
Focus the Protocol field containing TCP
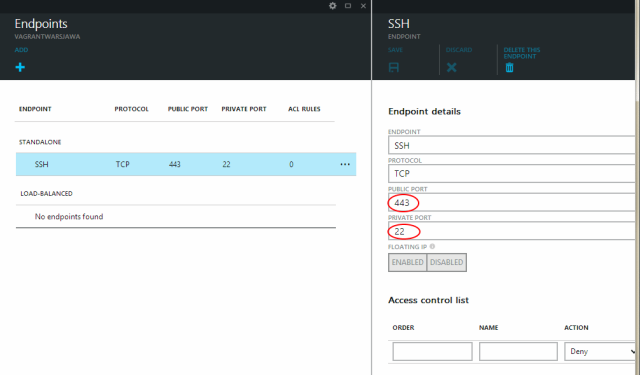pos(511,173)
